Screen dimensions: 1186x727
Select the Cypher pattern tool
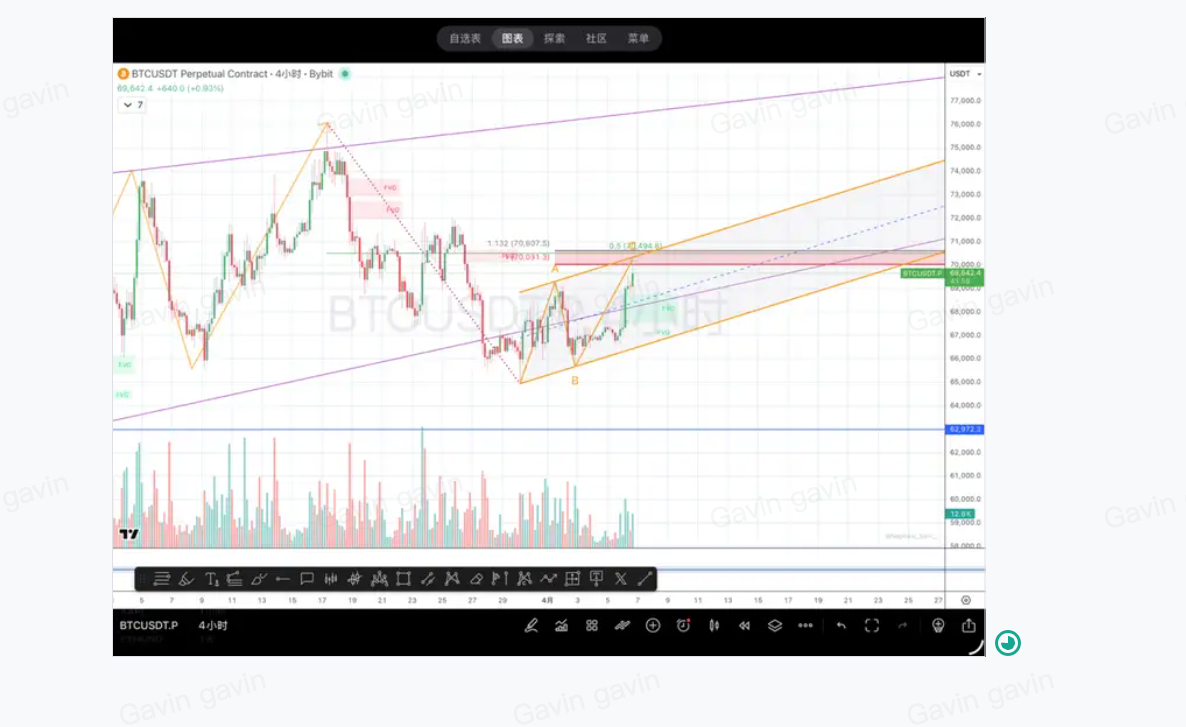point(524,579)
